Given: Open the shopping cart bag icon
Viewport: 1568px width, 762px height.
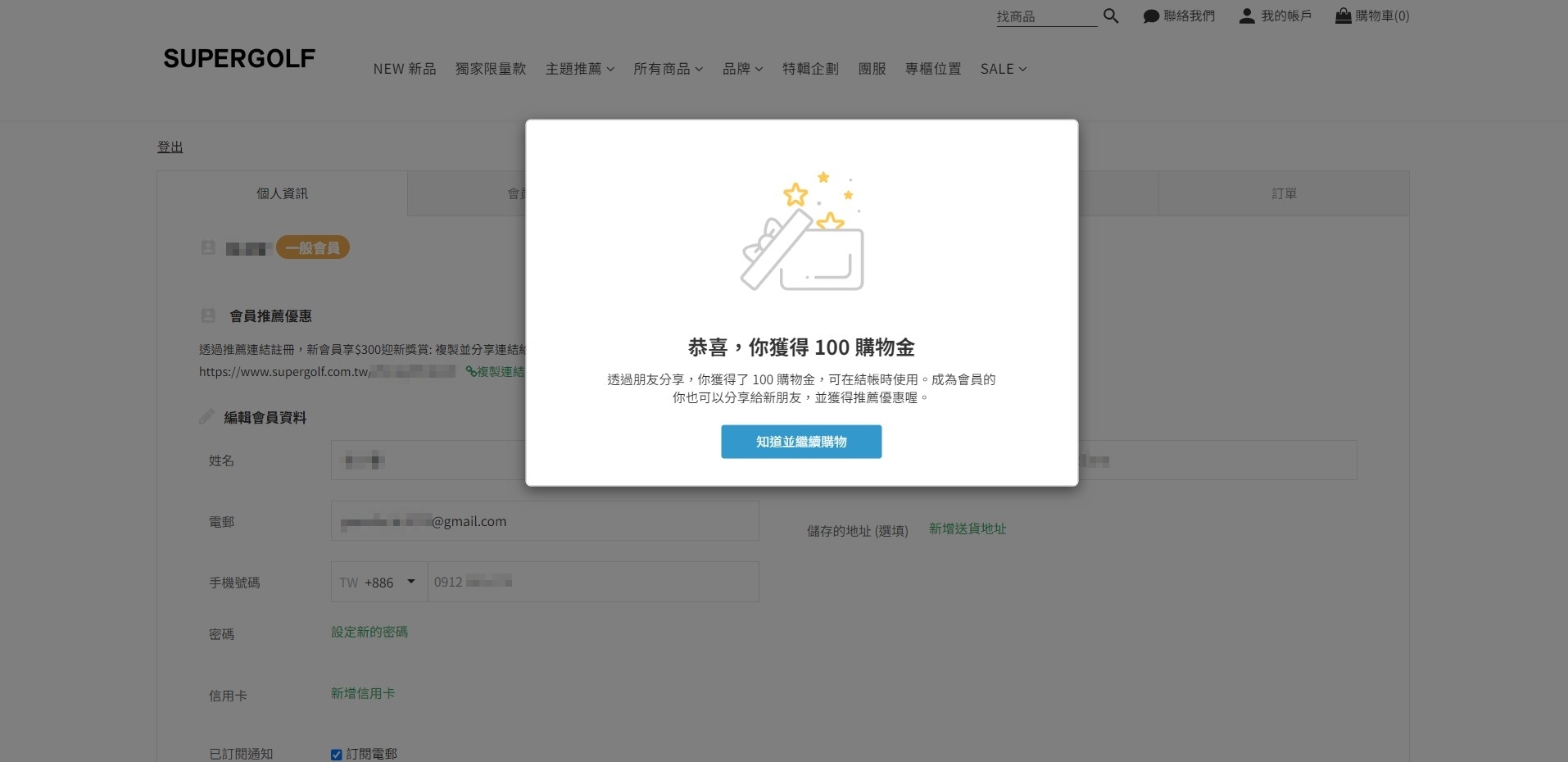Looking at the screenshot, I should pos(1344,16).
